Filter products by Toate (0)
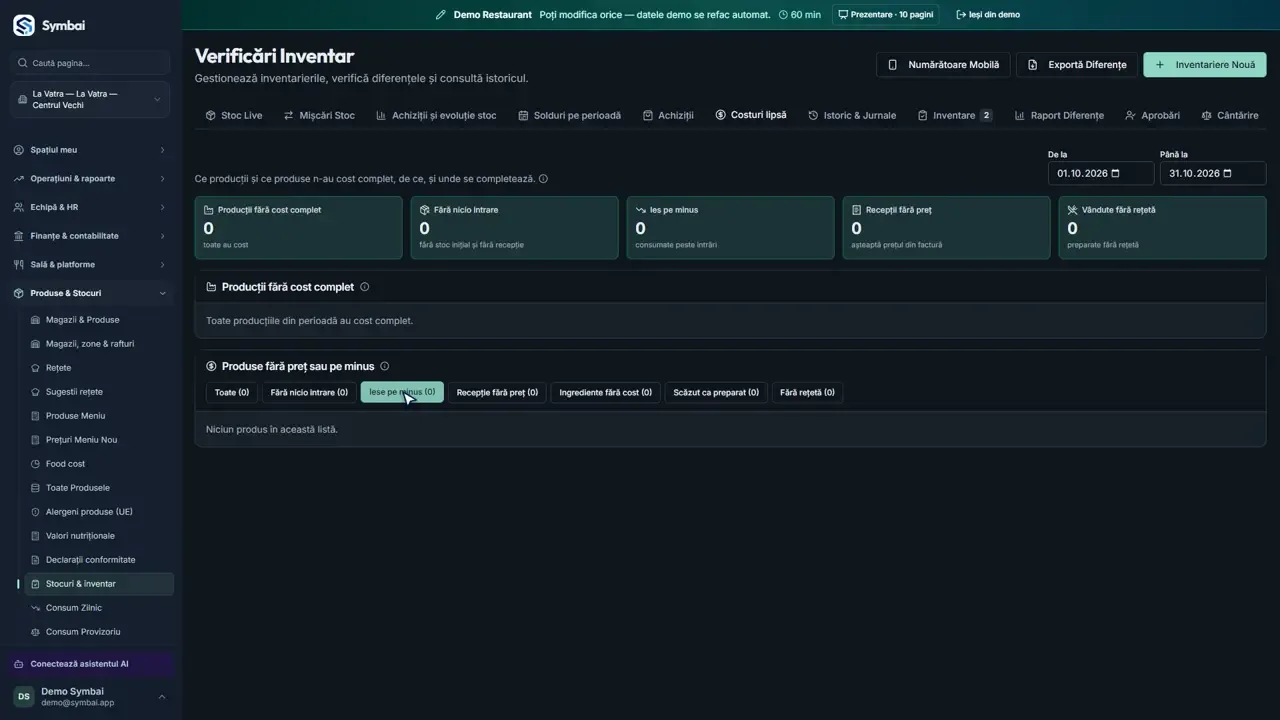Viewport: 1280px width, 720px height. (x=232, y=392)
